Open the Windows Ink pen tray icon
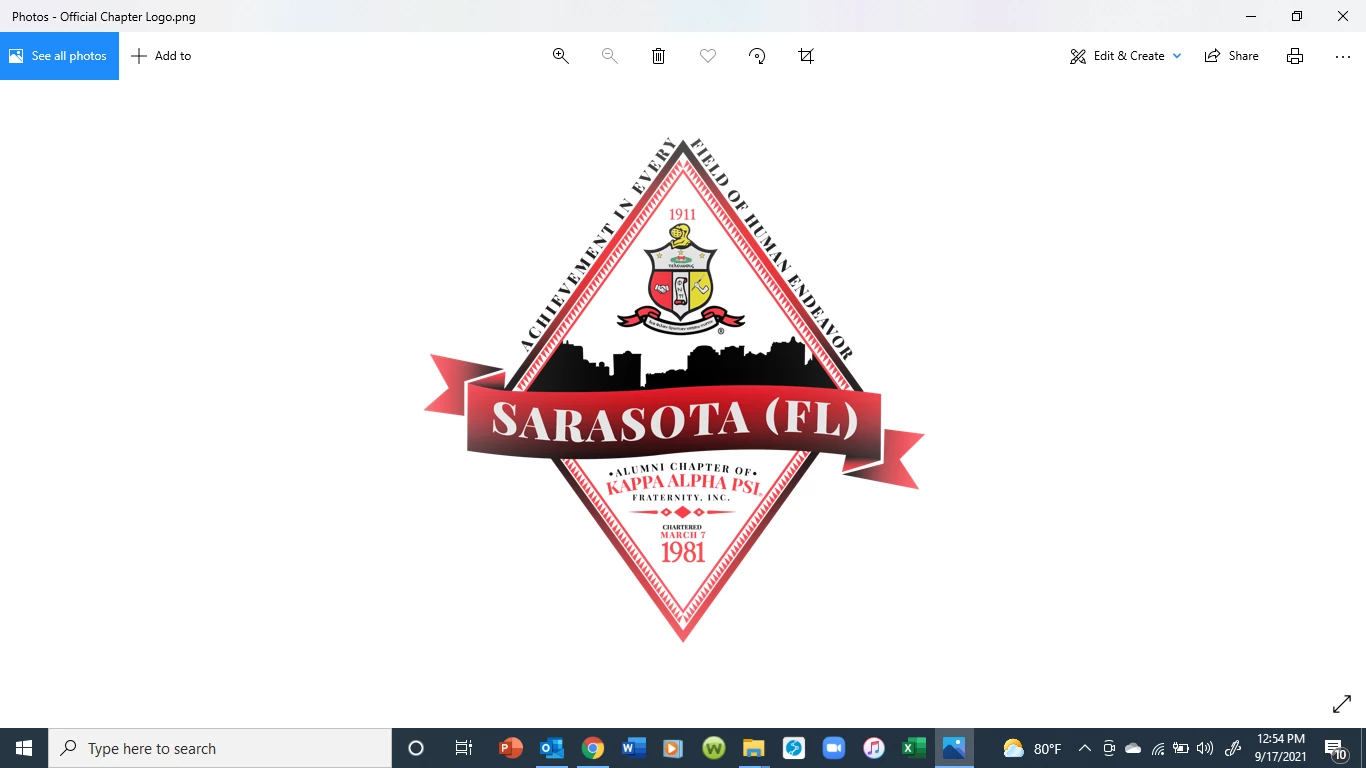The width and height of the screenshot is (1366, 768). click(x=1233, y=748)
